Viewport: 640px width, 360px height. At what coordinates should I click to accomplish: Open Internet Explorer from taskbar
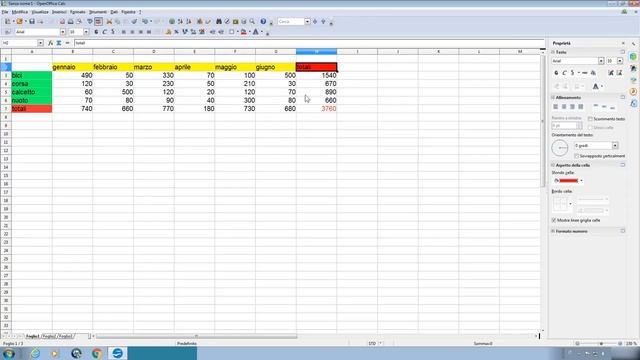click(35, 353)
